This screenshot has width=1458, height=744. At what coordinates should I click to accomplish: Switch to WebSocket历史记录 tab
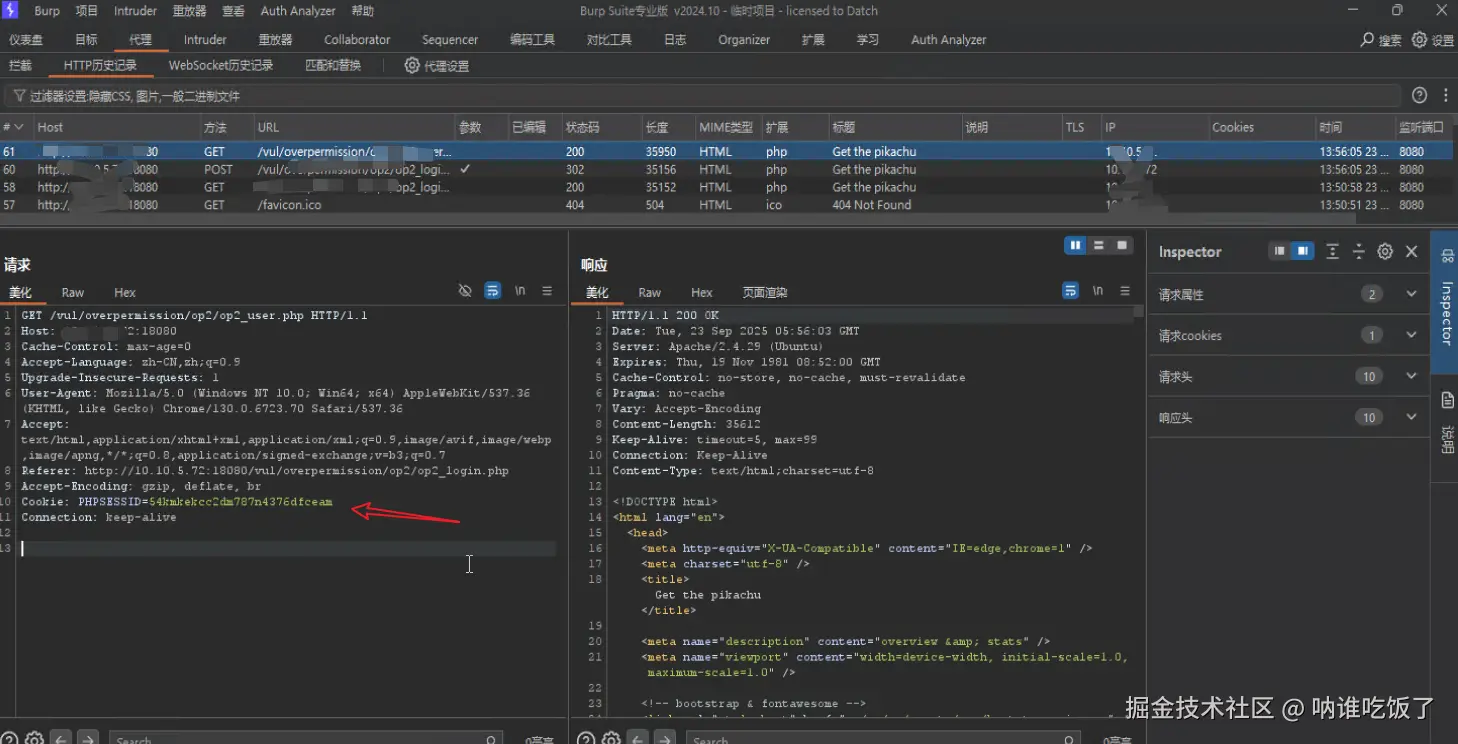pos(220,66)
